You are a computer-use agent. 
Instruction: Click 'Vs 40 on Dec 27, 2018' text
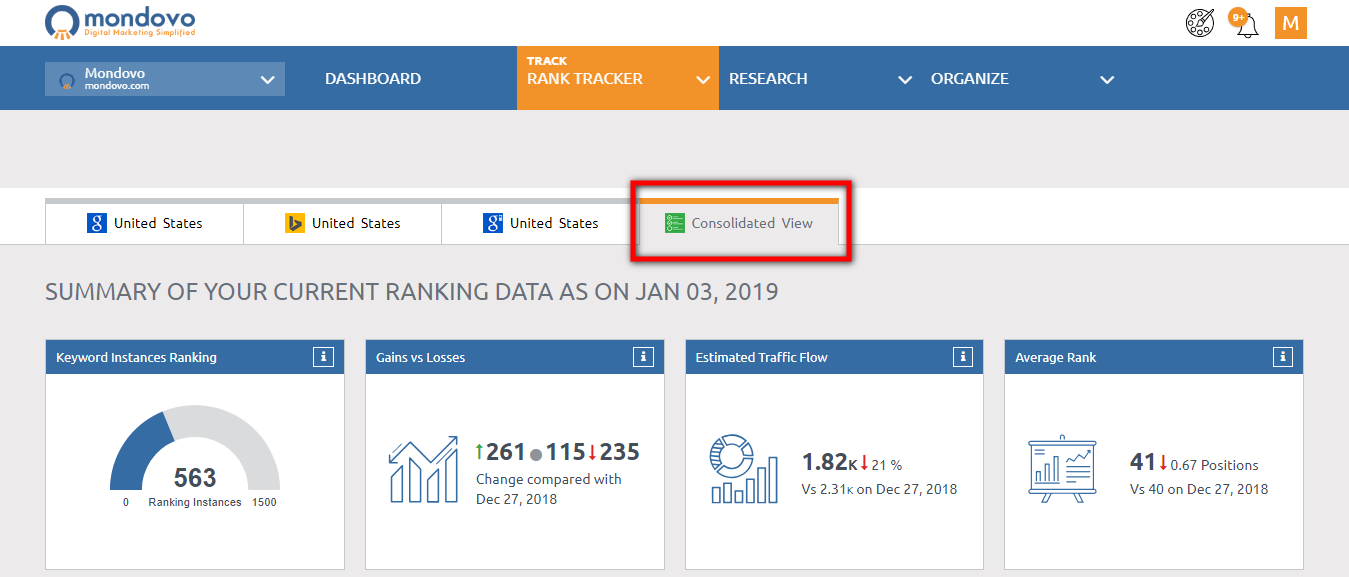(x=1199, y=489)
